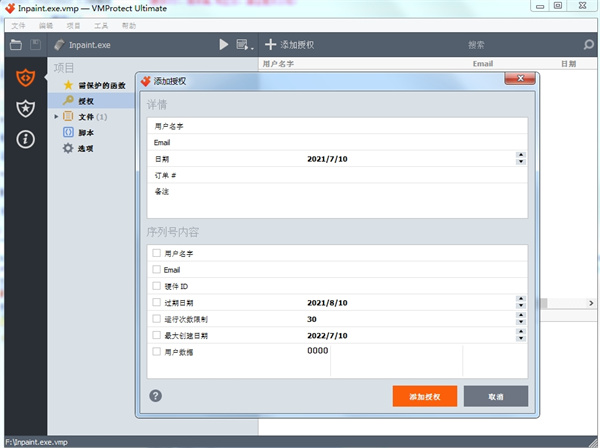This screenshot has width=600, height=448.
Task: Click the save project disk icon
Action: [36, 45]
